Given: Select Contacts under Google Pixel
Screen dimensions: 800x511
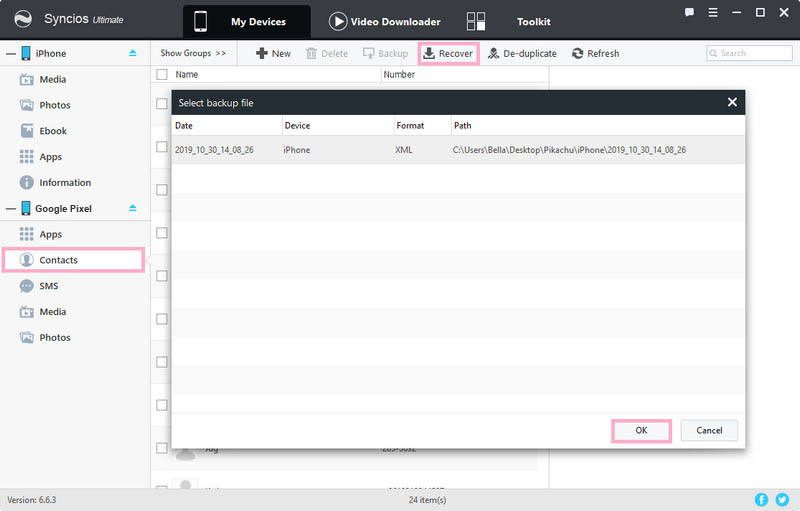Looking at the screenshot, I should (73, 260).
